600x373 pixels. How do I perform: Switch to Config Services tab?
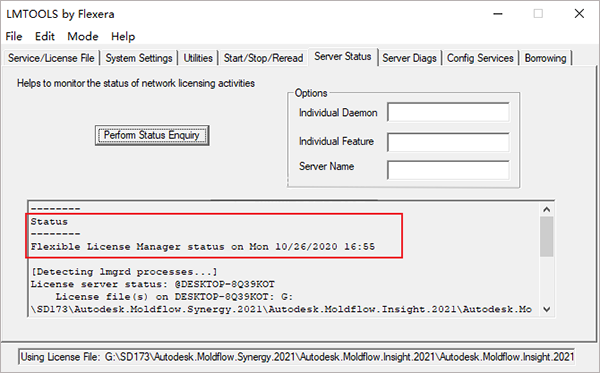click(480, 58)
